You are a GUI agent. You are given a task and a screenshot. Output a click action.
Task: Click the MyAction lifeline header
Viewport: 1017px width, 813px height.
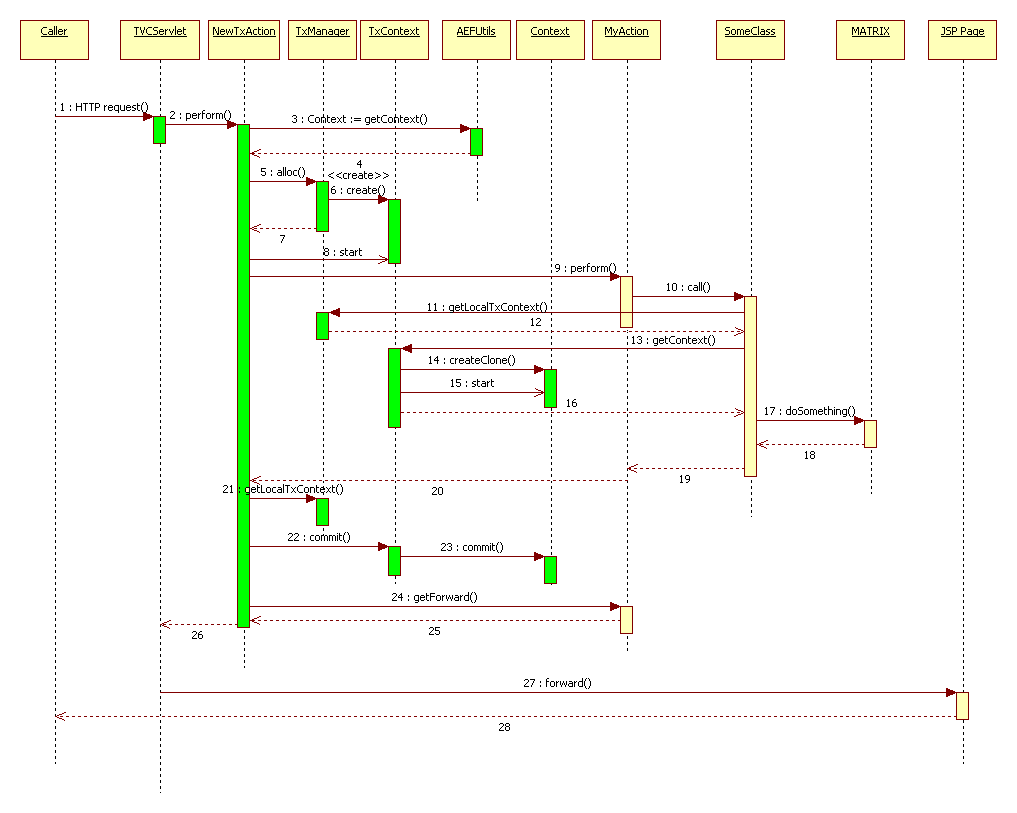626,40
